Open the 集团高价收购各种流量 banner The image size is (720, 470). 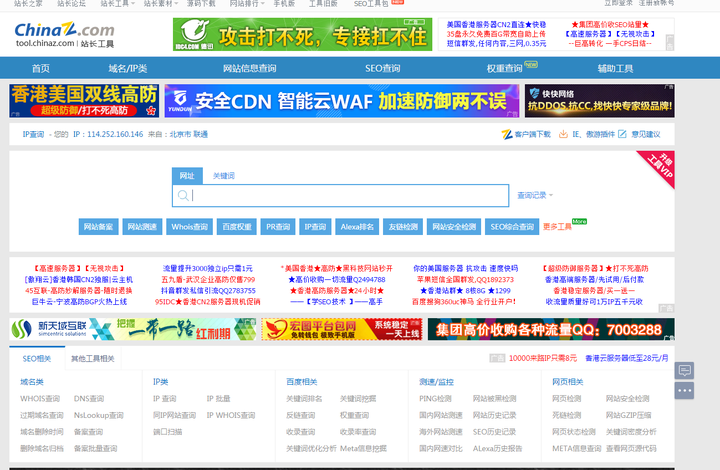point(551,329)
